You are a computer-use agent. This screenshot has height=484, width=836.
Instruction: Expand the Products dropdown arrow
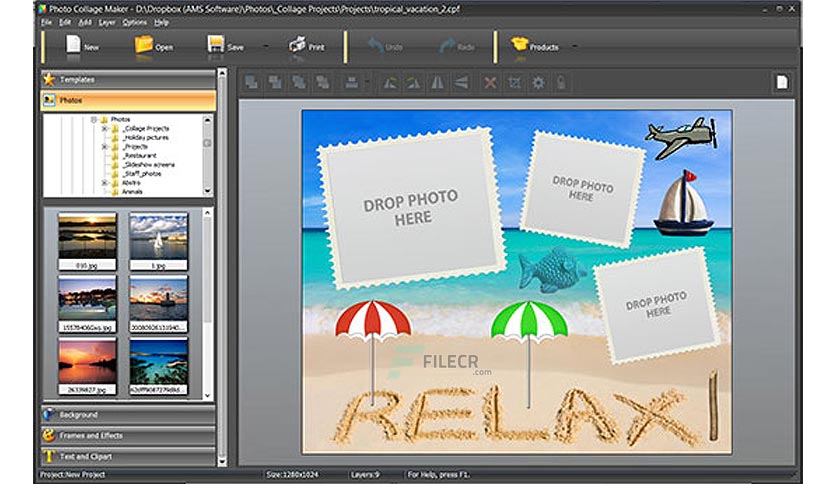tap(574, 46)
